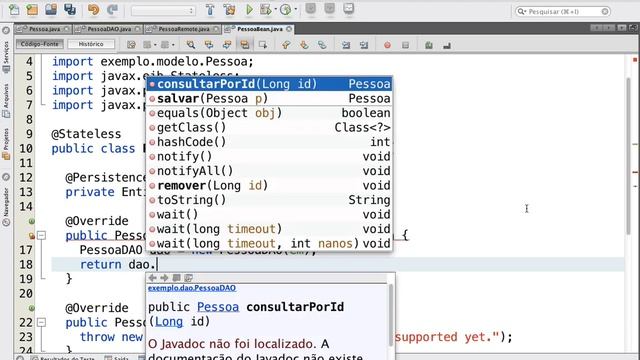Image resolution: width=640 pixels, height=360 pixels.
Task: Activate the Código-Fonte view button
Action: click(x=40, y=44)
